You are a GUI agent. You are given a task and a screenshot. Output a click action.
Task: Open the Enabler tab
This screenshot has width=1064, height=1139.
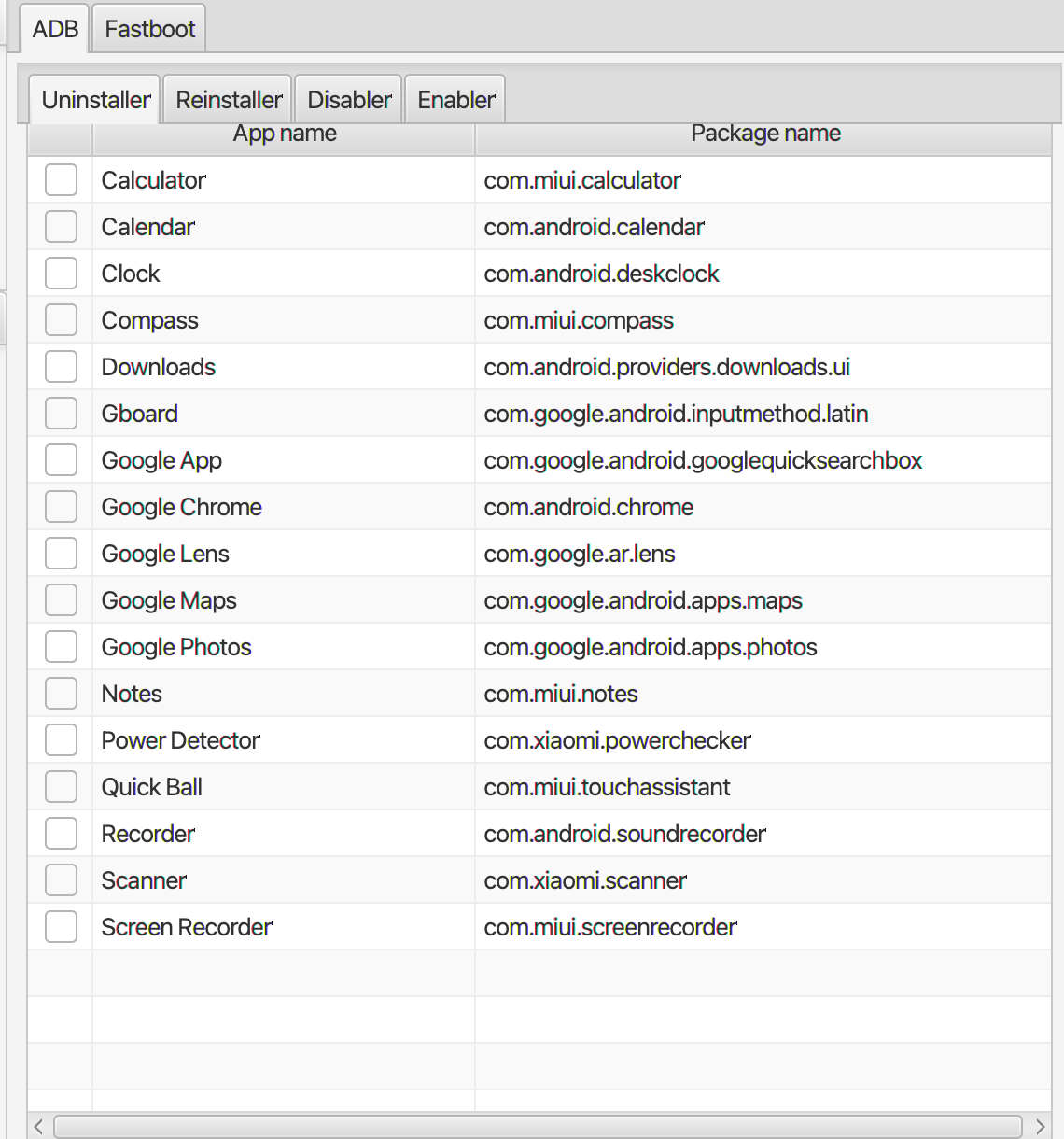coord(455,100)
